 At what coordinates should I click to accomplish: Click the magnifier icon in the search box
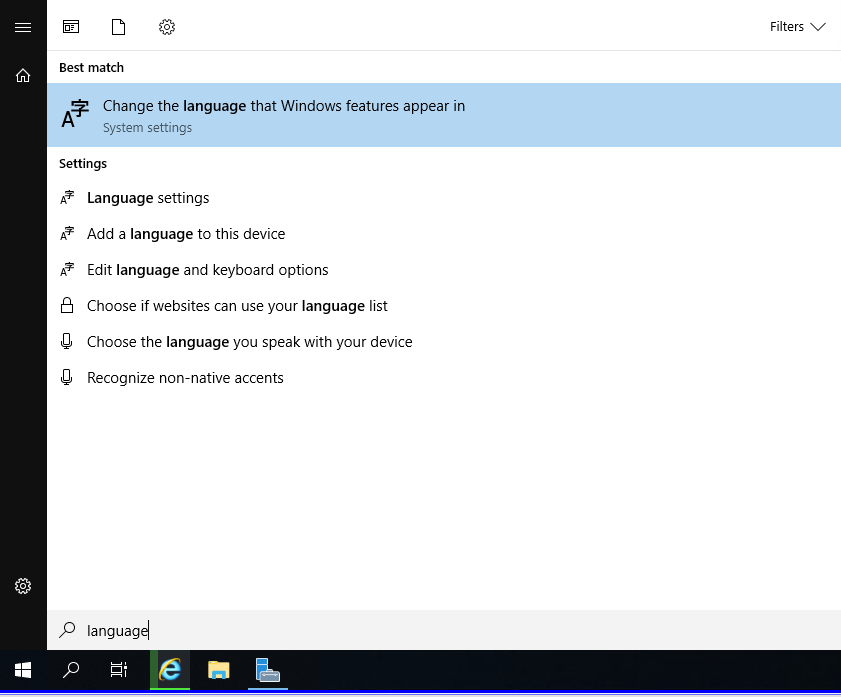pyautogui.click(x=67, y=630)
